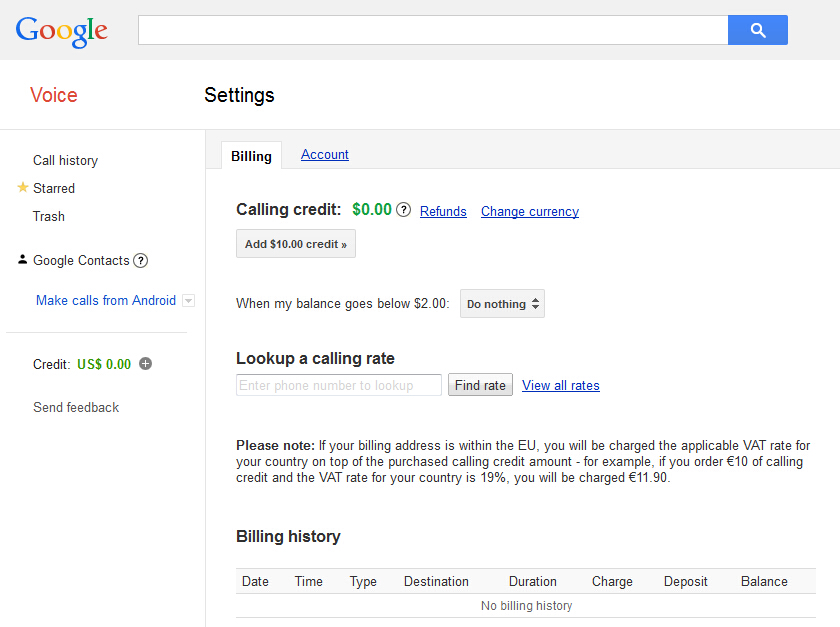
Task: Click the Voice product title
Action: pos(54,95)
